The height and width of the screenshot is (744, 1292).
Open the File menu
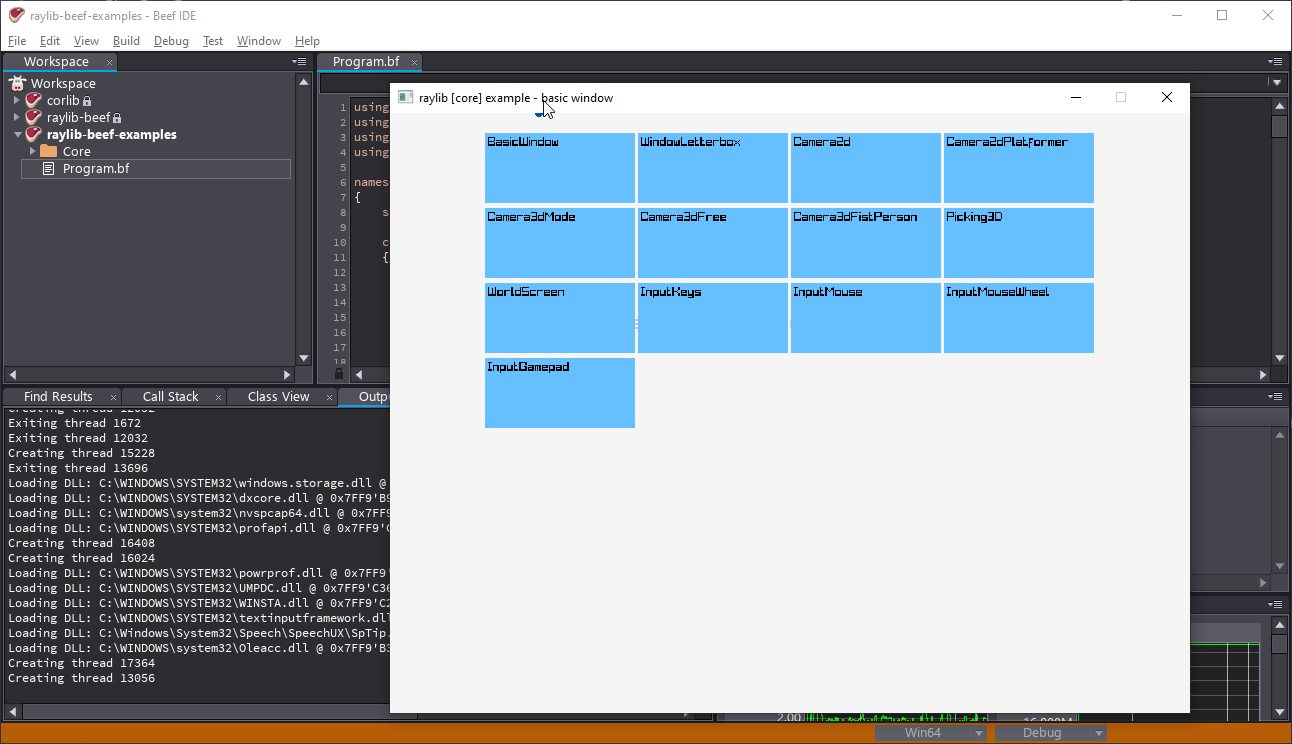(17, 41)
